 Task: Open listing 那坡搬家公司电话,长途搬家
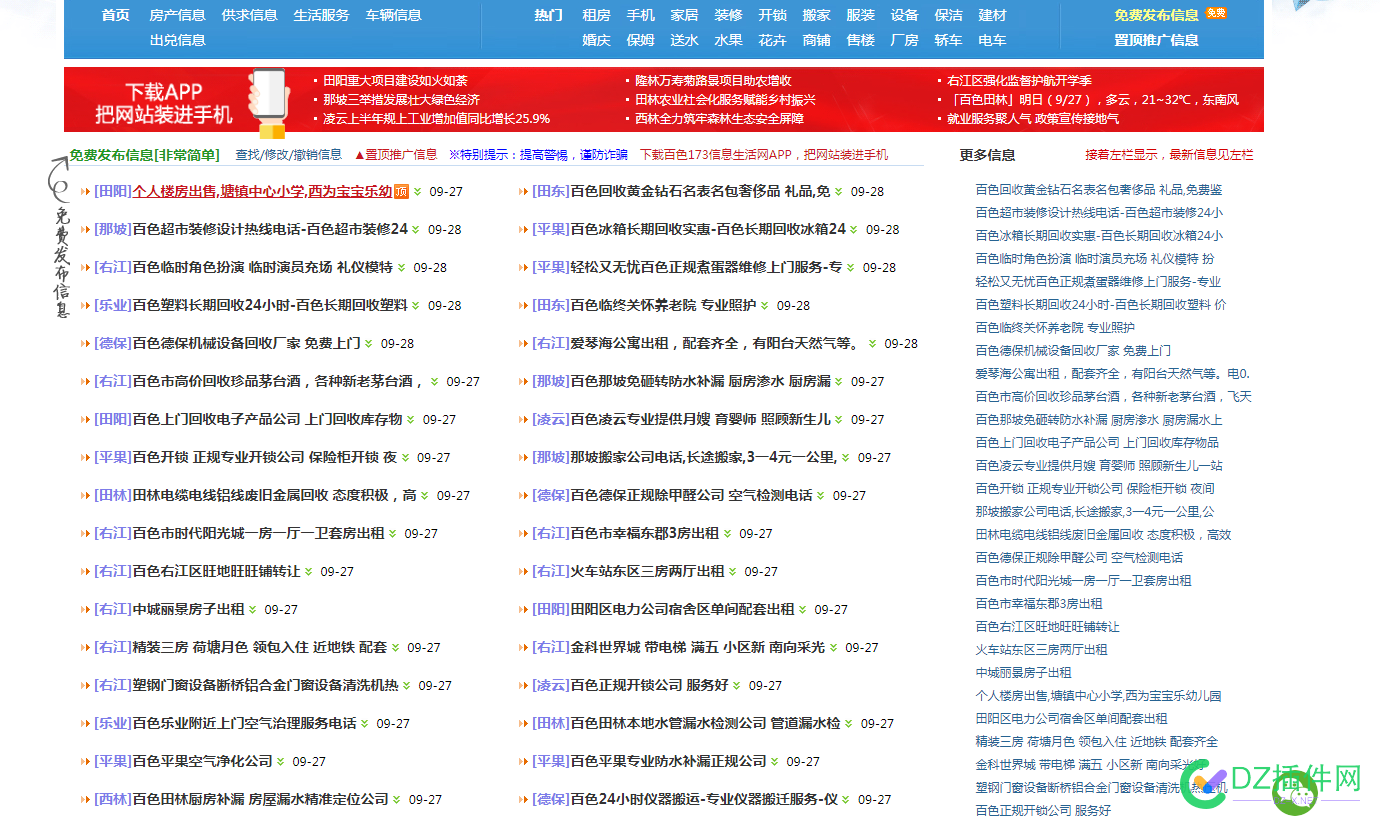[x=703, y=457]
